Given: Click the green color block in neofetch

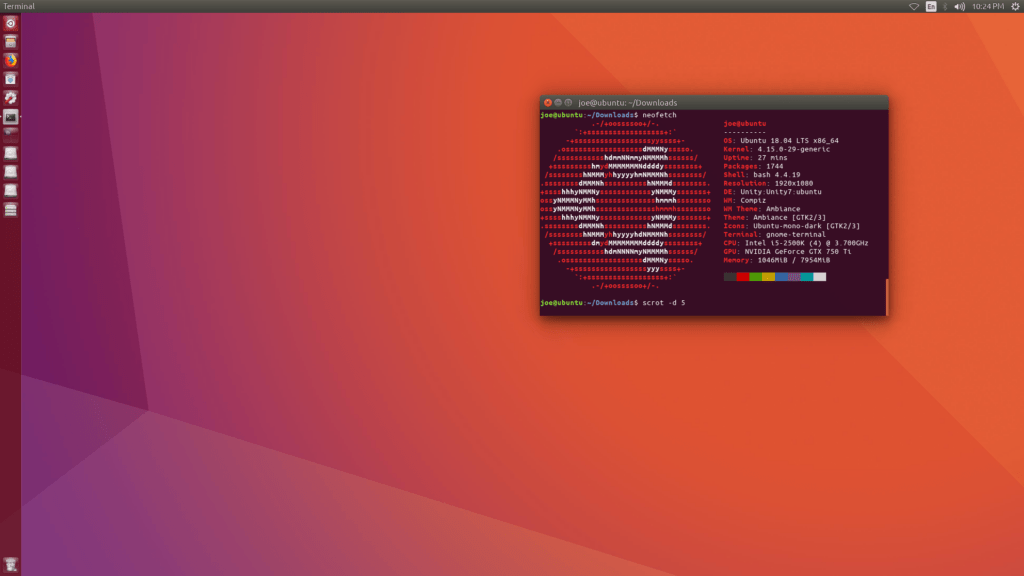Looking at the screenshot, I should click(756, 277).
